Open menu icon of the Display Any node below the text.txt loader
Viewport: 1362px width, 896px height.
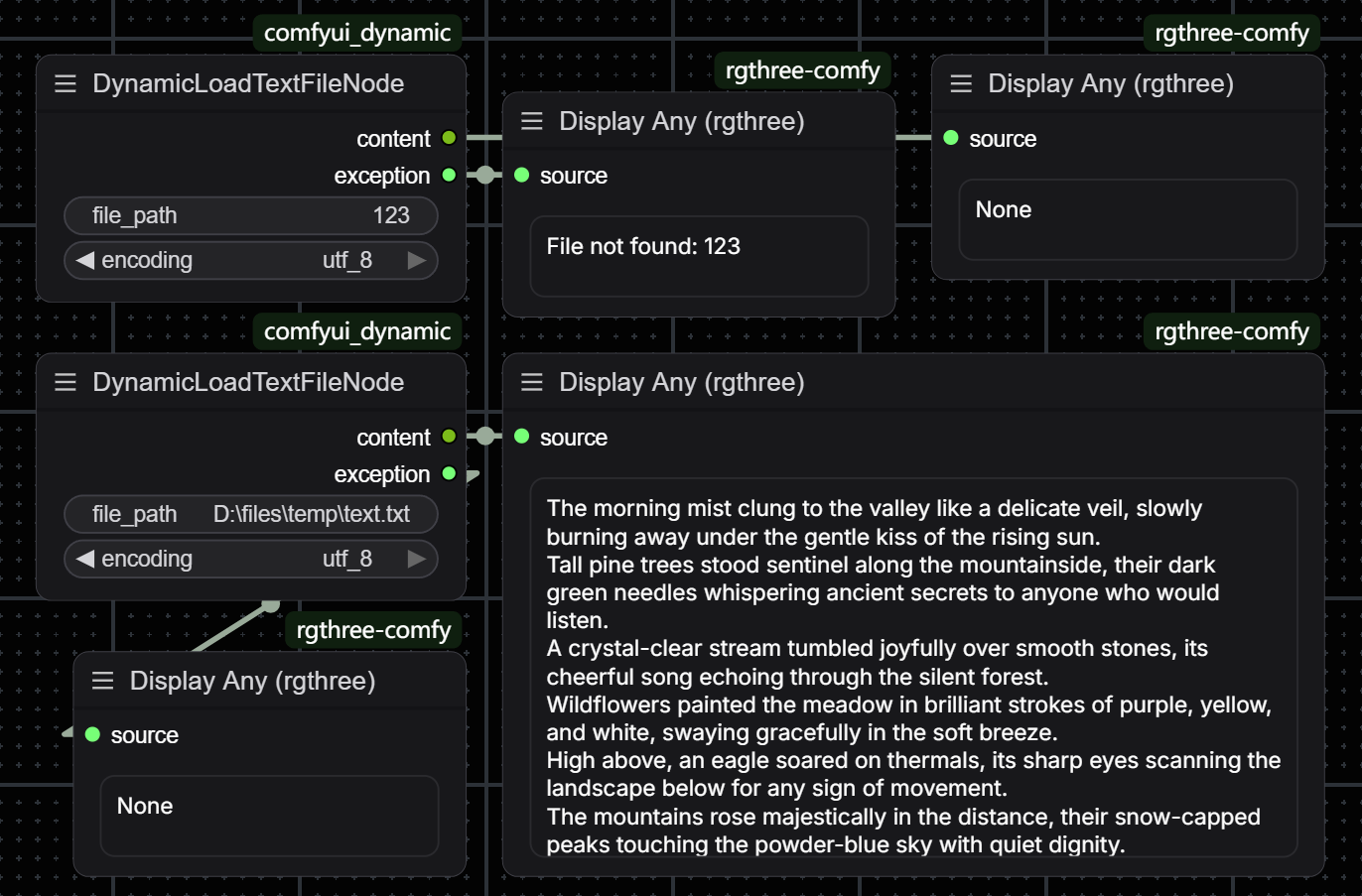pos(103,682)
